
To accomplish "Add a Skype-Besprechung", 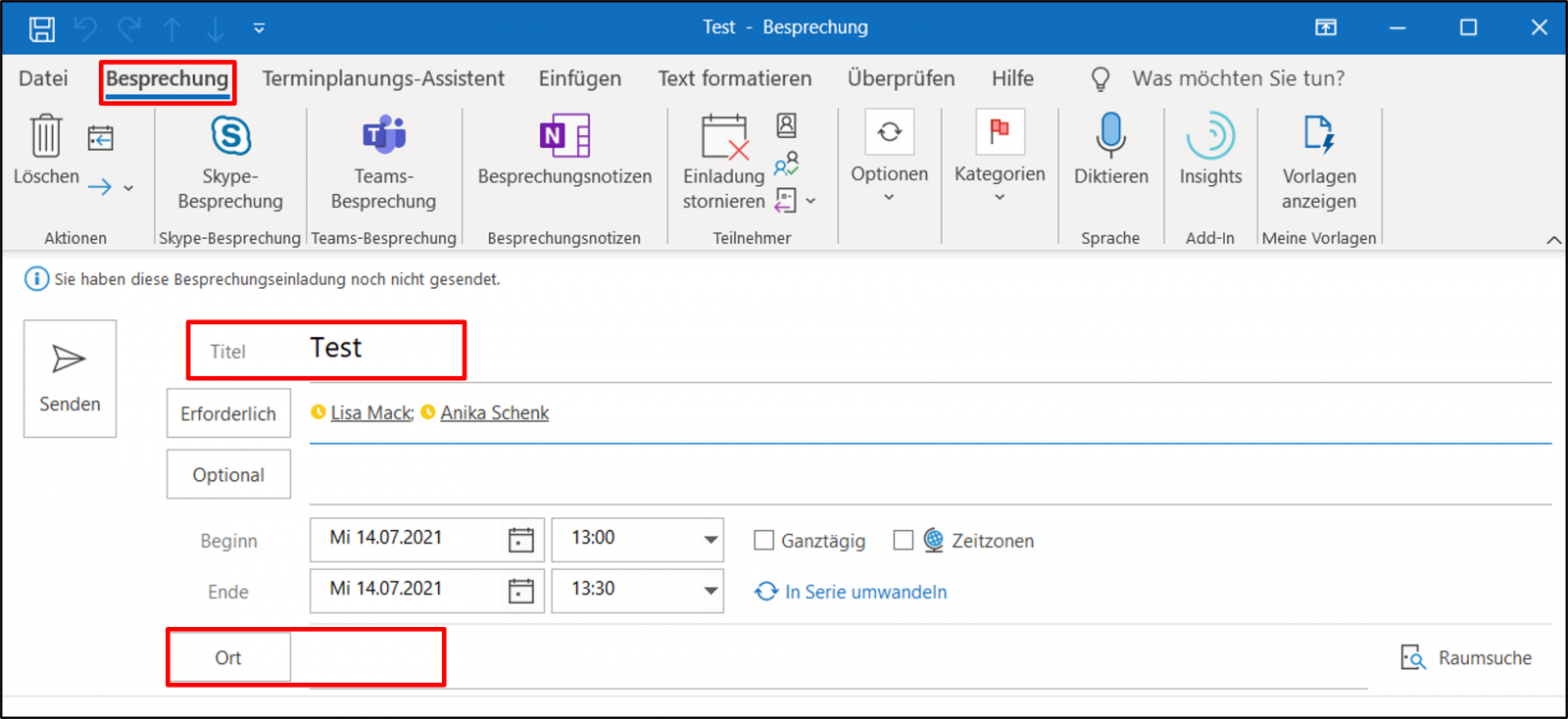I will point(230,164).
